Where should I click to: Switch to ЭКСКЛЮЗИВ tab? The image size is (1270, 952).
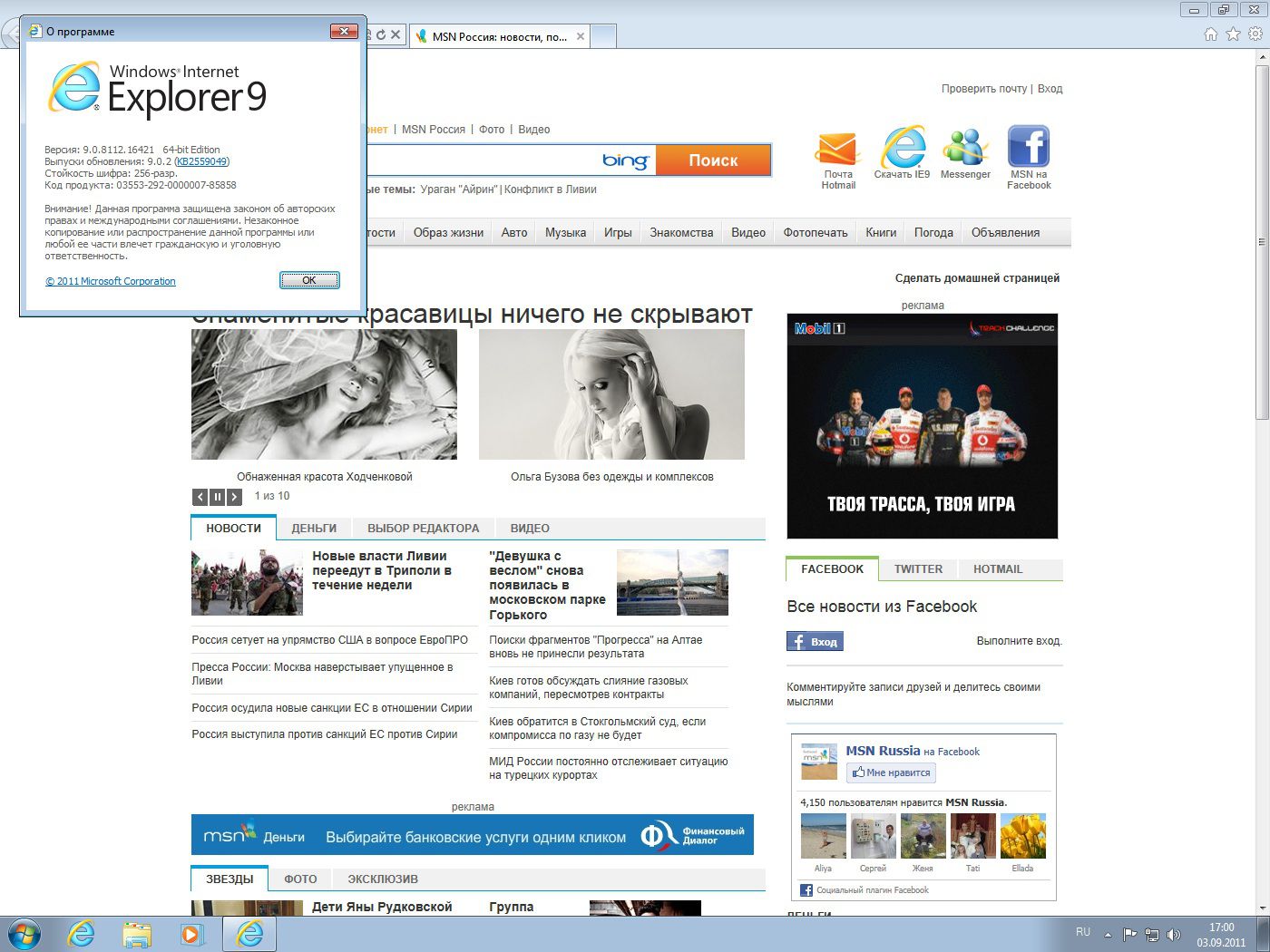click(x=383, y=879)
